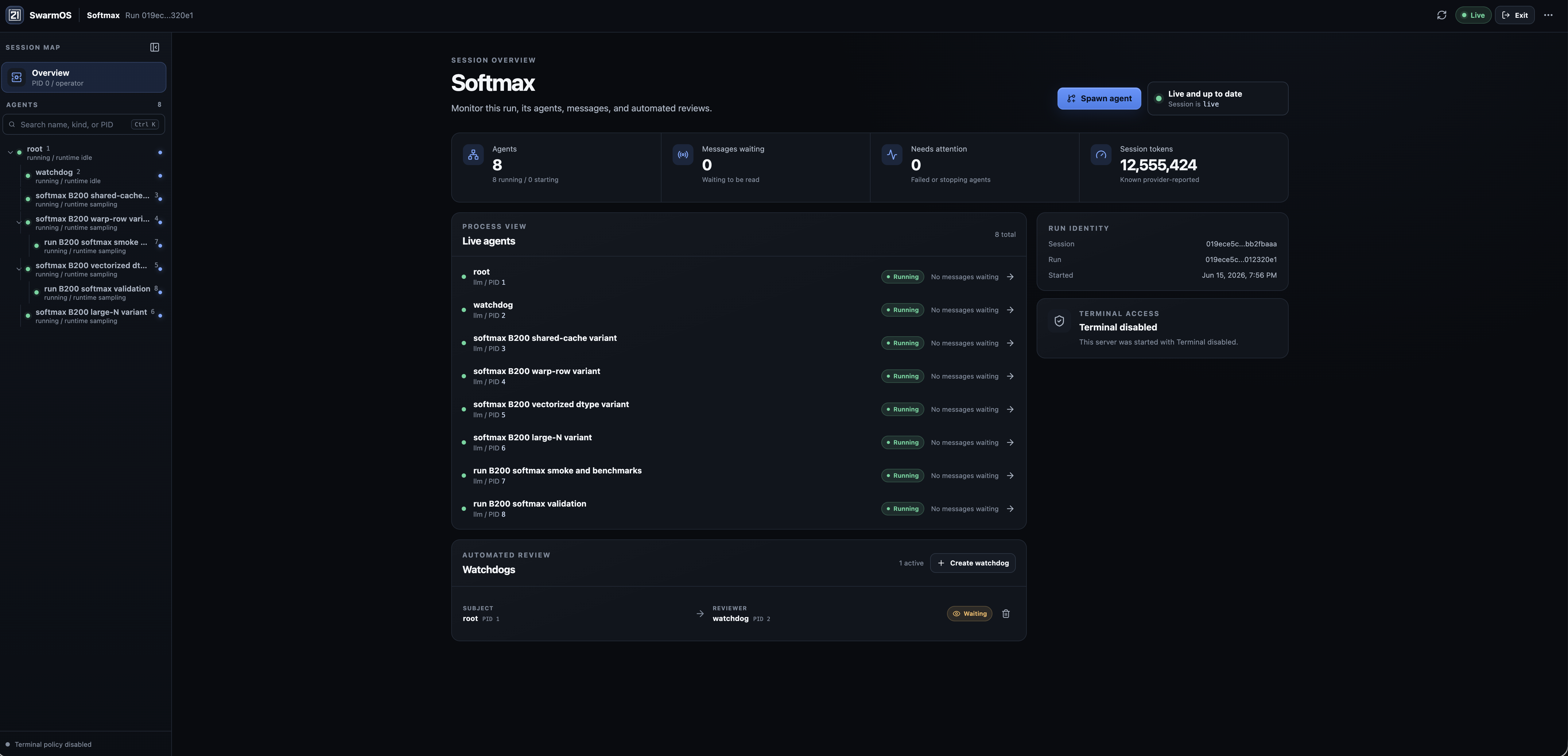The width and height of the screenshot is (1568, 756).
Task: Open large-N variant via arrow icon
Action: point(1010,443)
